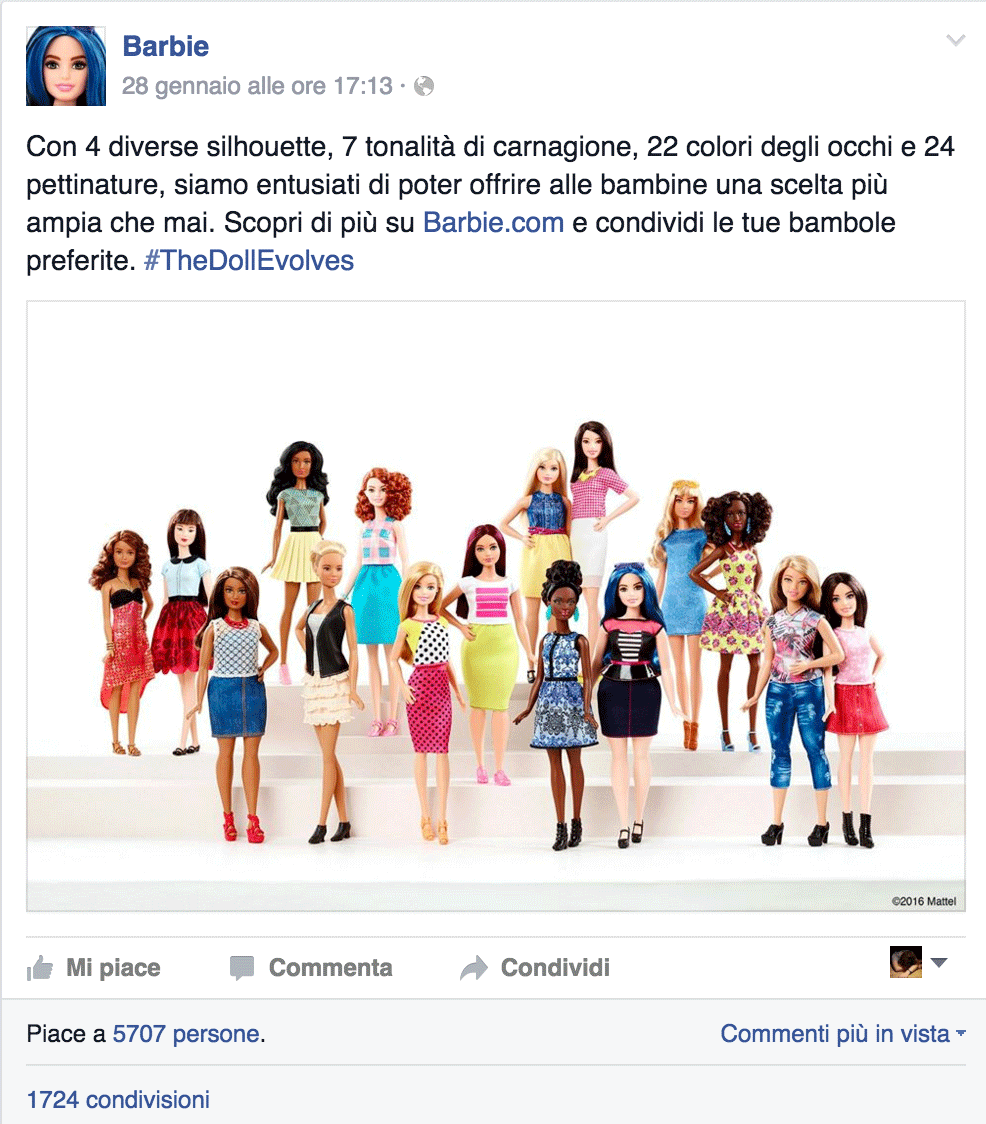Click the #TheDollEvolves hashtag
Image resolution: width=986 pixels, height=1124 pixels.
[x=249, y=260]
